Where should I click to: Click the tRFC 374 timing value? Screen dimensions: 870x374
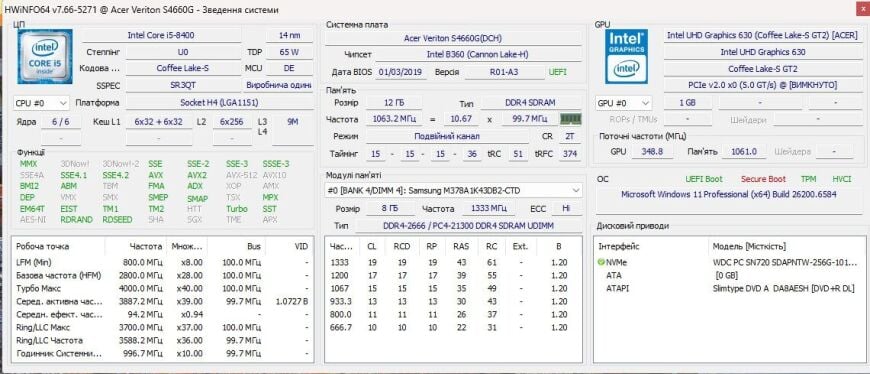click(570, 154)
